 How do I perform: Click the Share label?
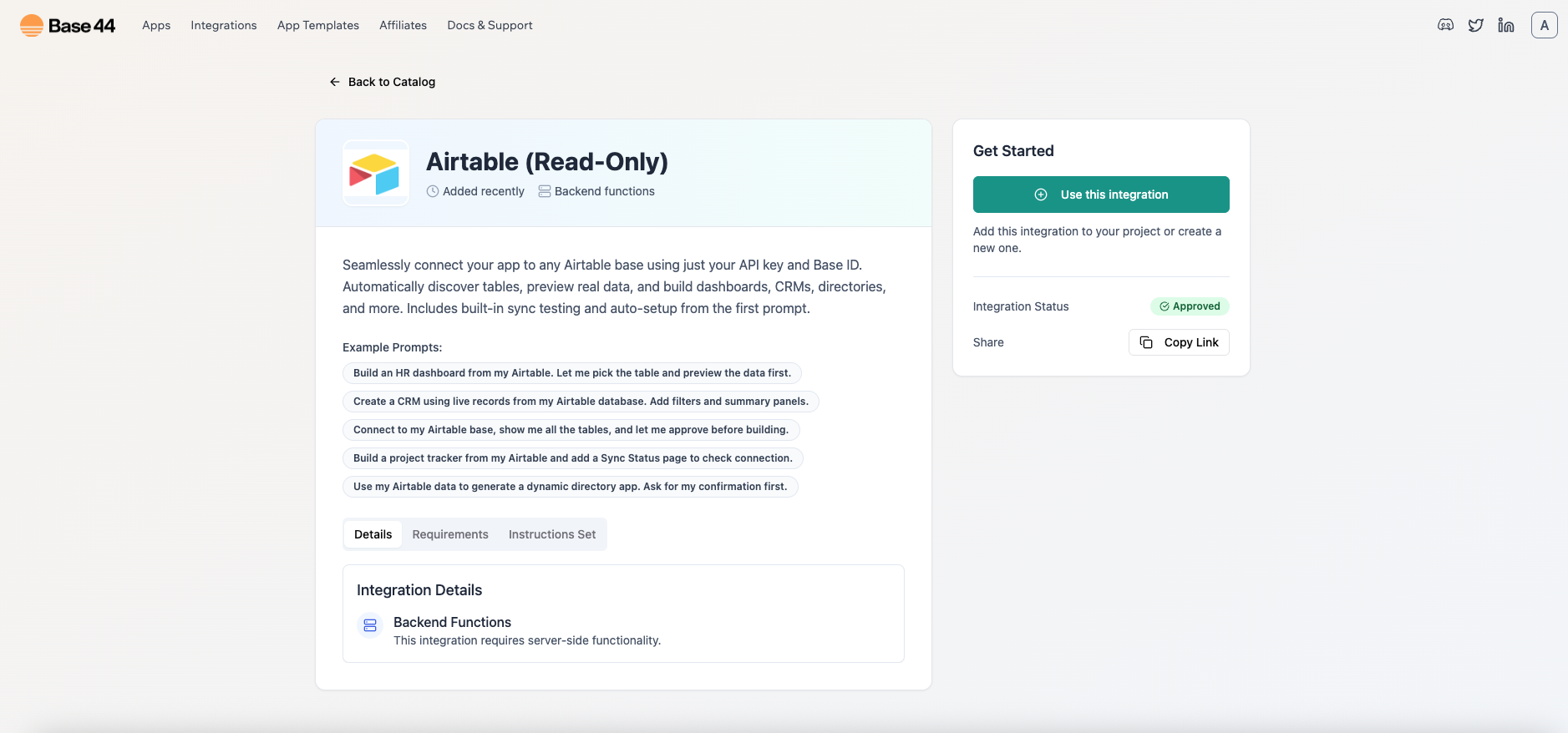[988, 342]
